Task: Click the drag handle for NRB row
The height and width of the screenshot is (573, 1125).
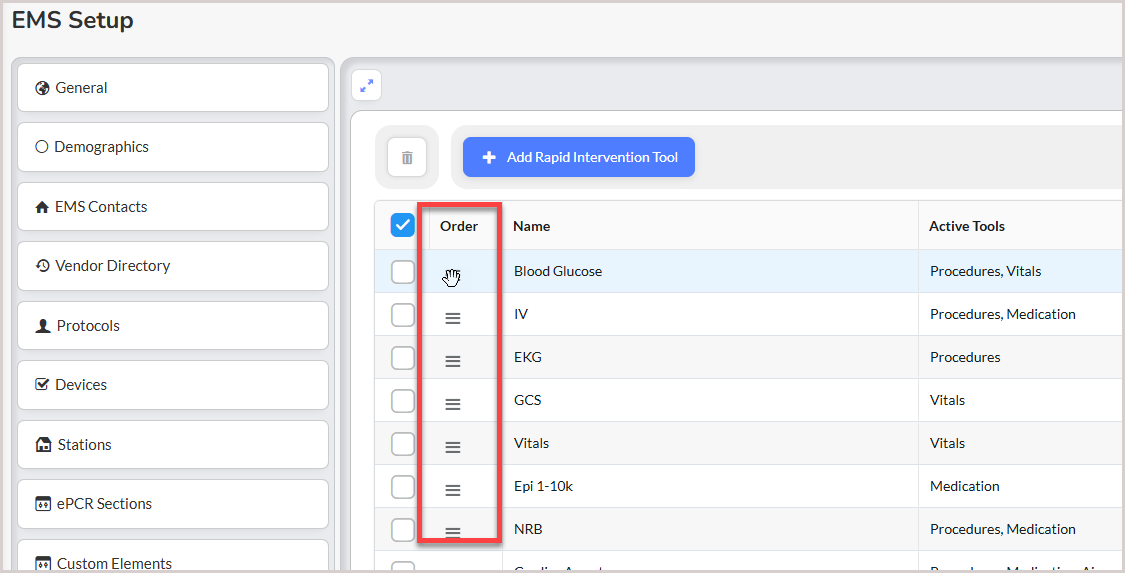Action: pyautogui.click(x=453, y=532)
